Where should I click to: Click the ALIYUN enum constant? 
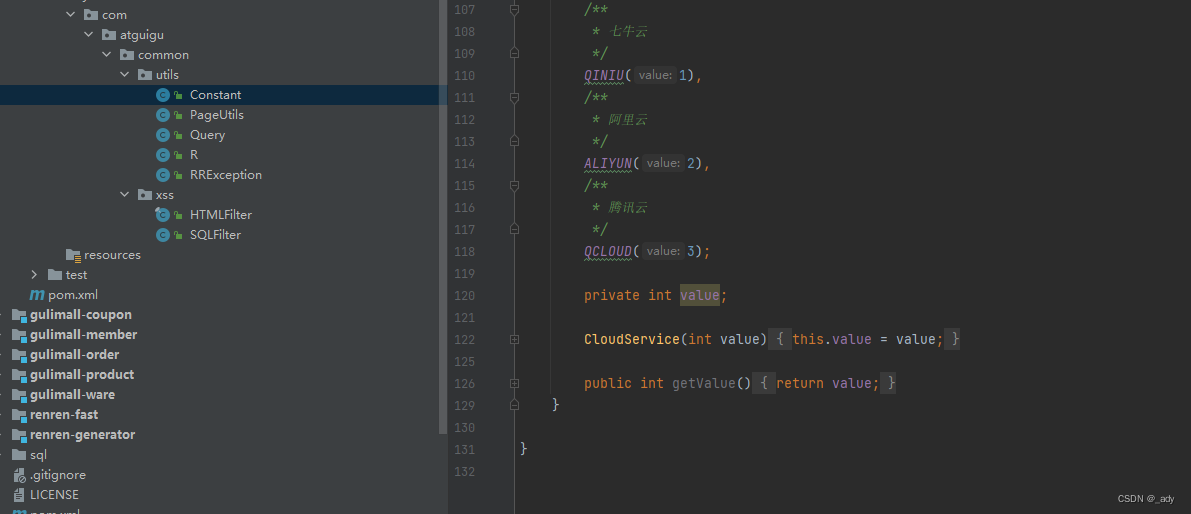pos(608,163)
